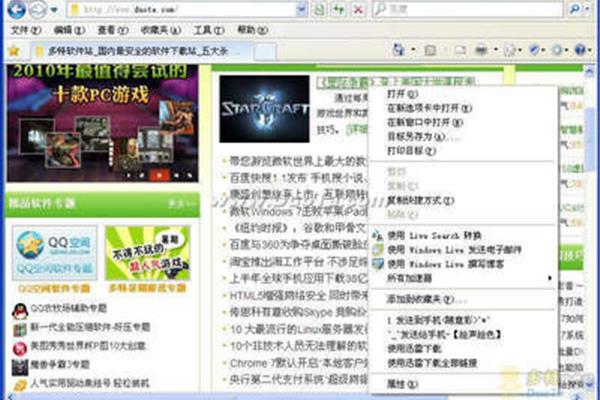Click the red highlighted banner slide button

(159, 175)
